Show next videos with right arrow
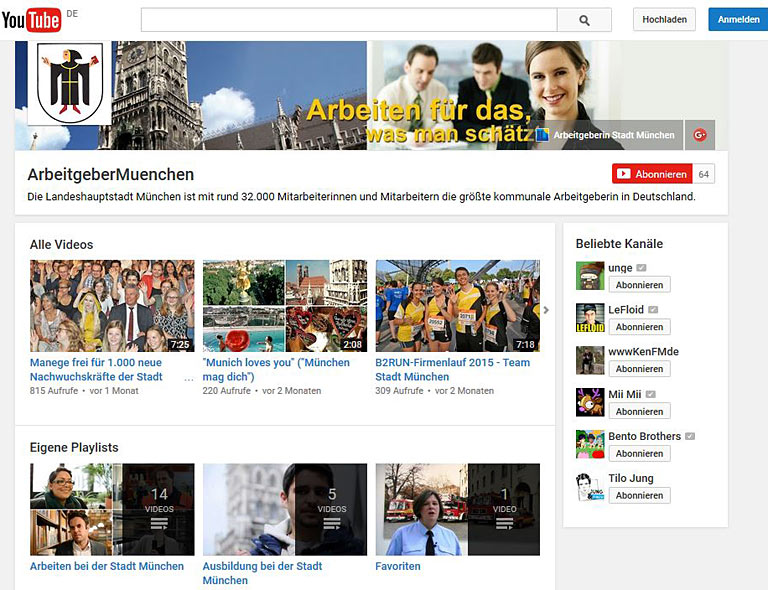 click(546, 310)
